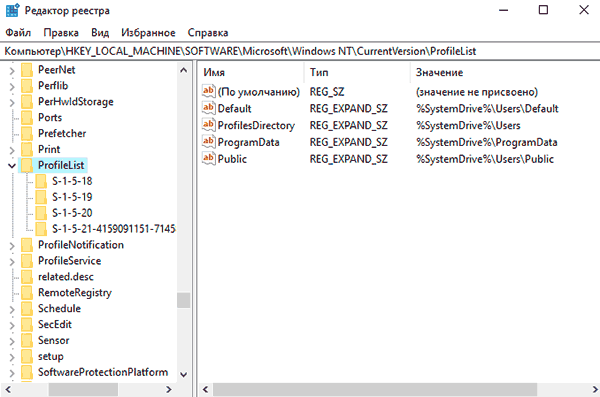Collapse the ProfileList key
The image size is (600, 397).
(x=12, y=166)
